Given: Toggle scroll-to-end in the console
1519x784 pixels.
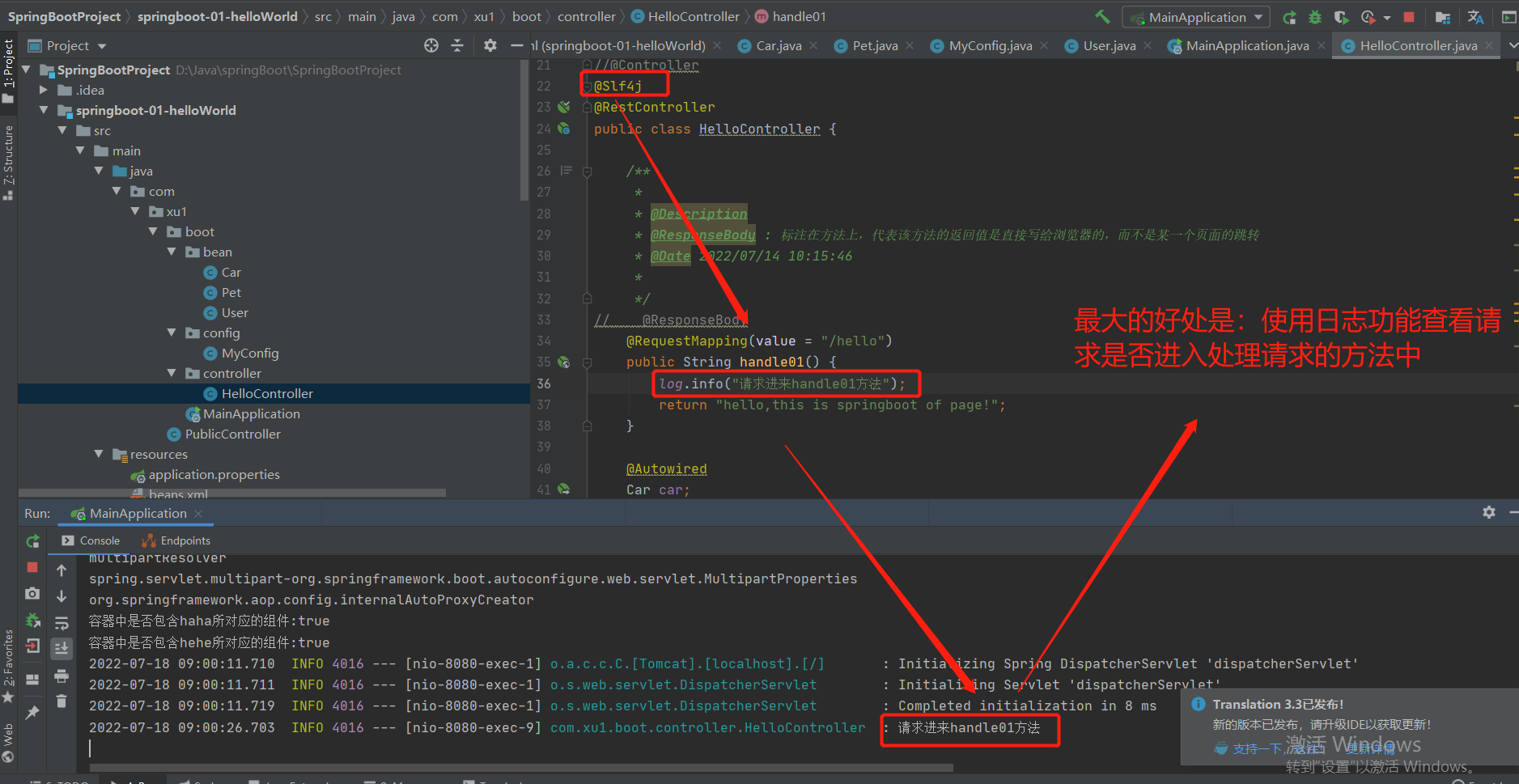Looking at the screenshot, I should 62,648.
